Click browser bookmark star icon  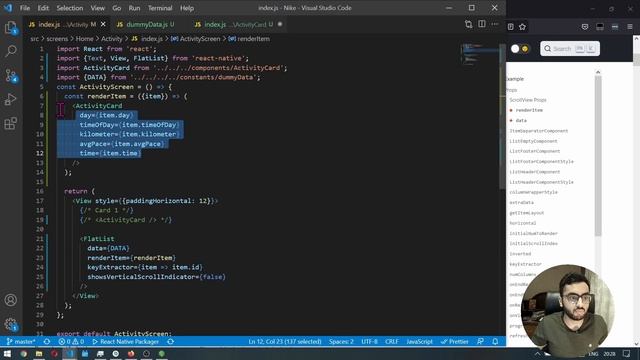(522, 27)
